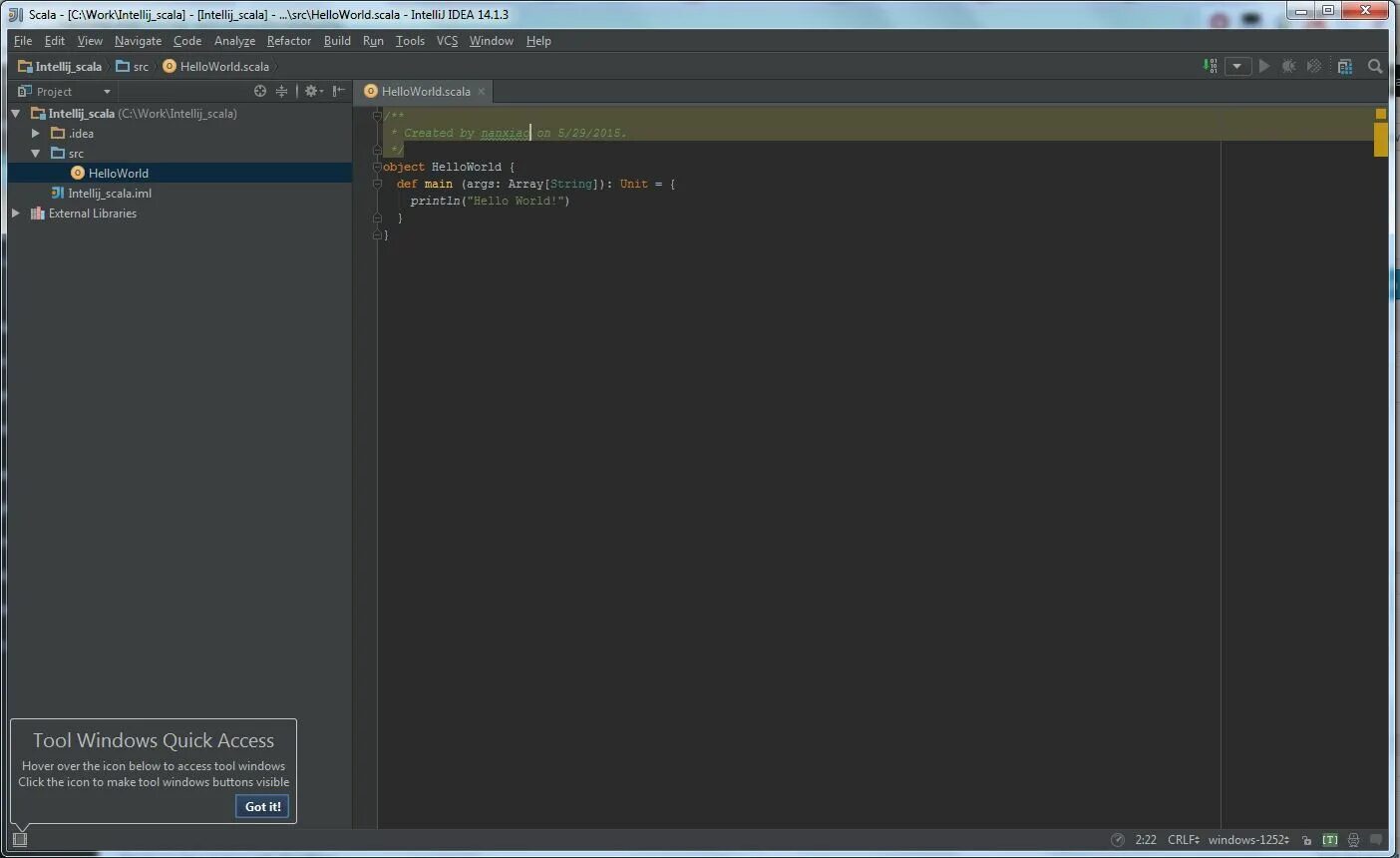The width and height of the screenshot is (1400, 858).
Task: Click tool windows quick access icon
Action: point(20,839)
